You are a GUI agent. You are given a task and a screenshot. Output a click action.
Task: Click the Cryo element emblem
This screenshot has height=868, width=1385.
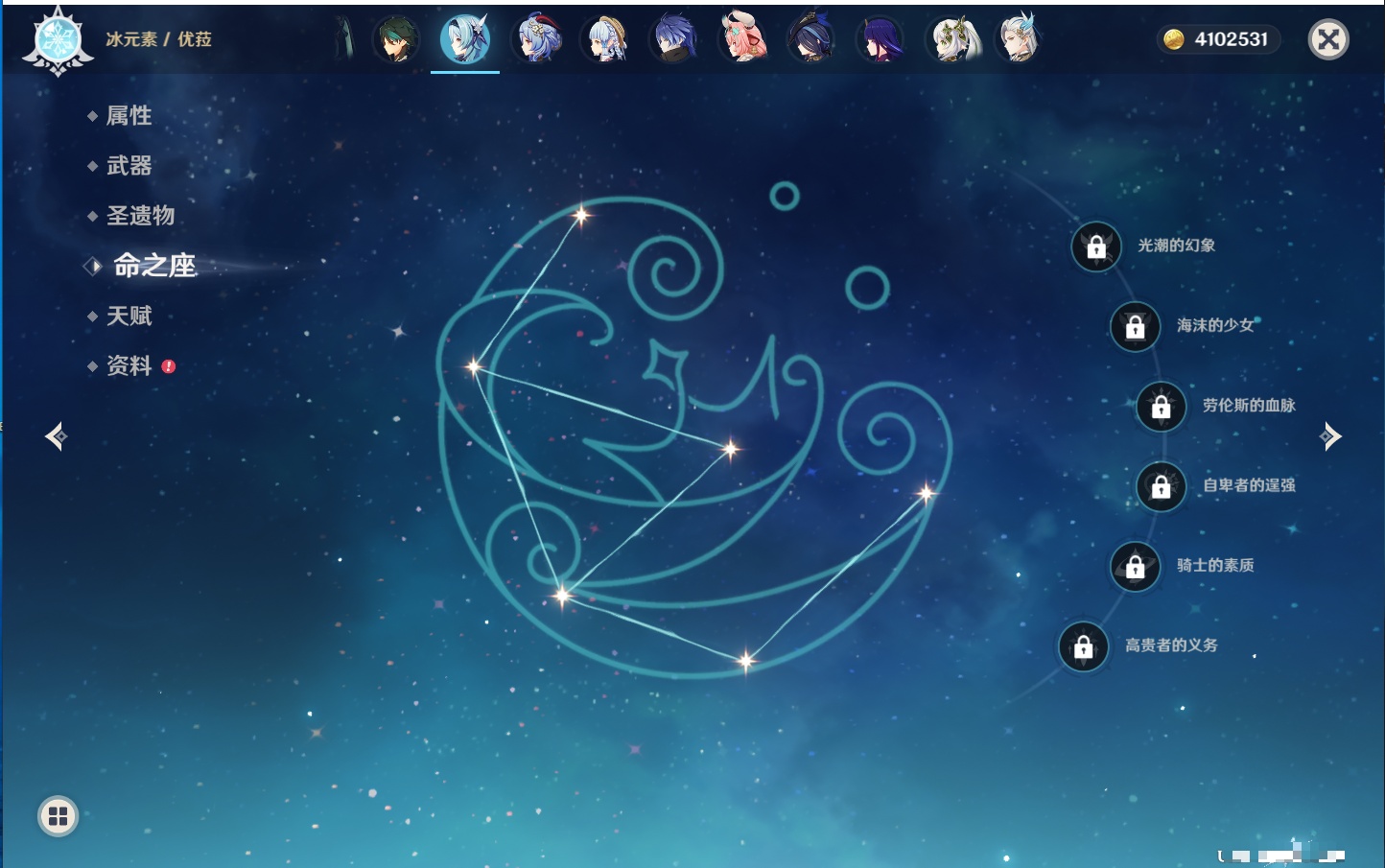(x=59, y=41)
